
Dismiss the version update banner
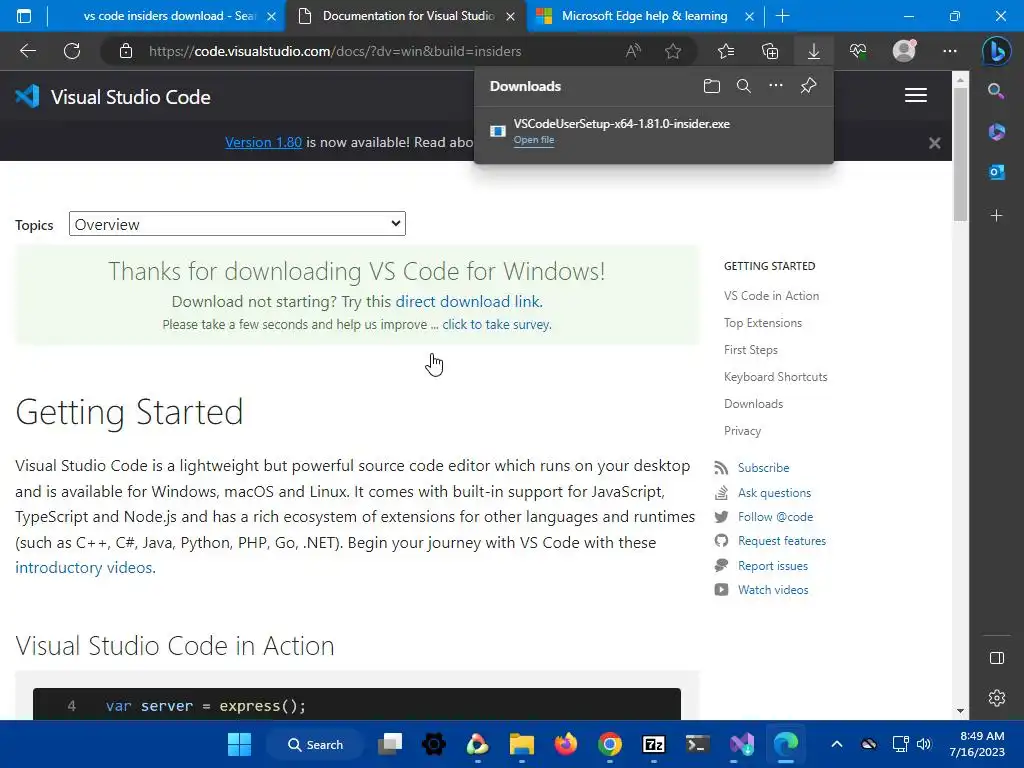pyautogui.click(x=935, y=143)
